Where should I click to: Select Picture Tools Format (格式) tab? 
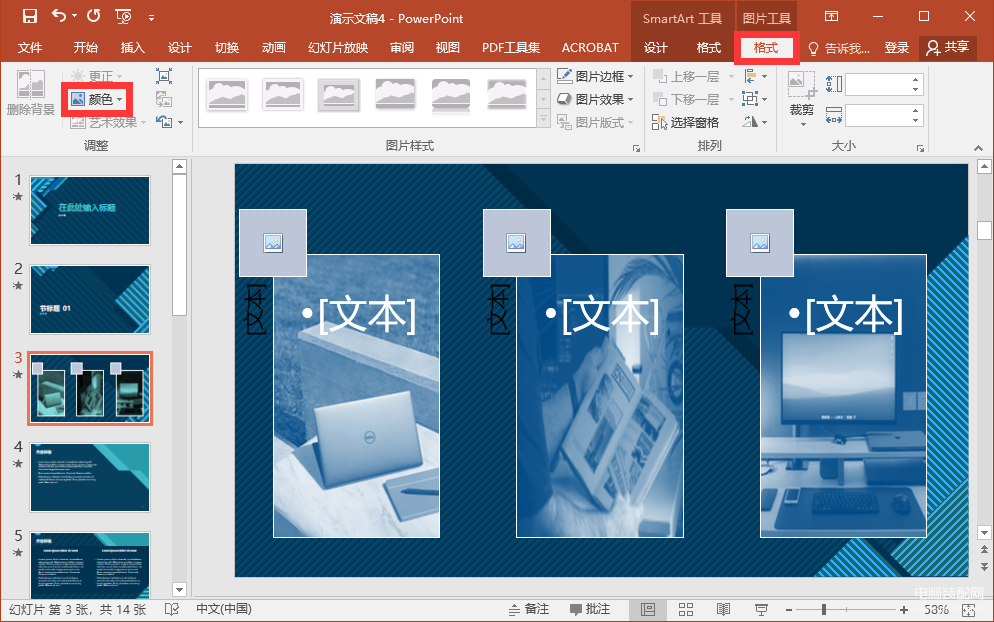tap(766, 48)
